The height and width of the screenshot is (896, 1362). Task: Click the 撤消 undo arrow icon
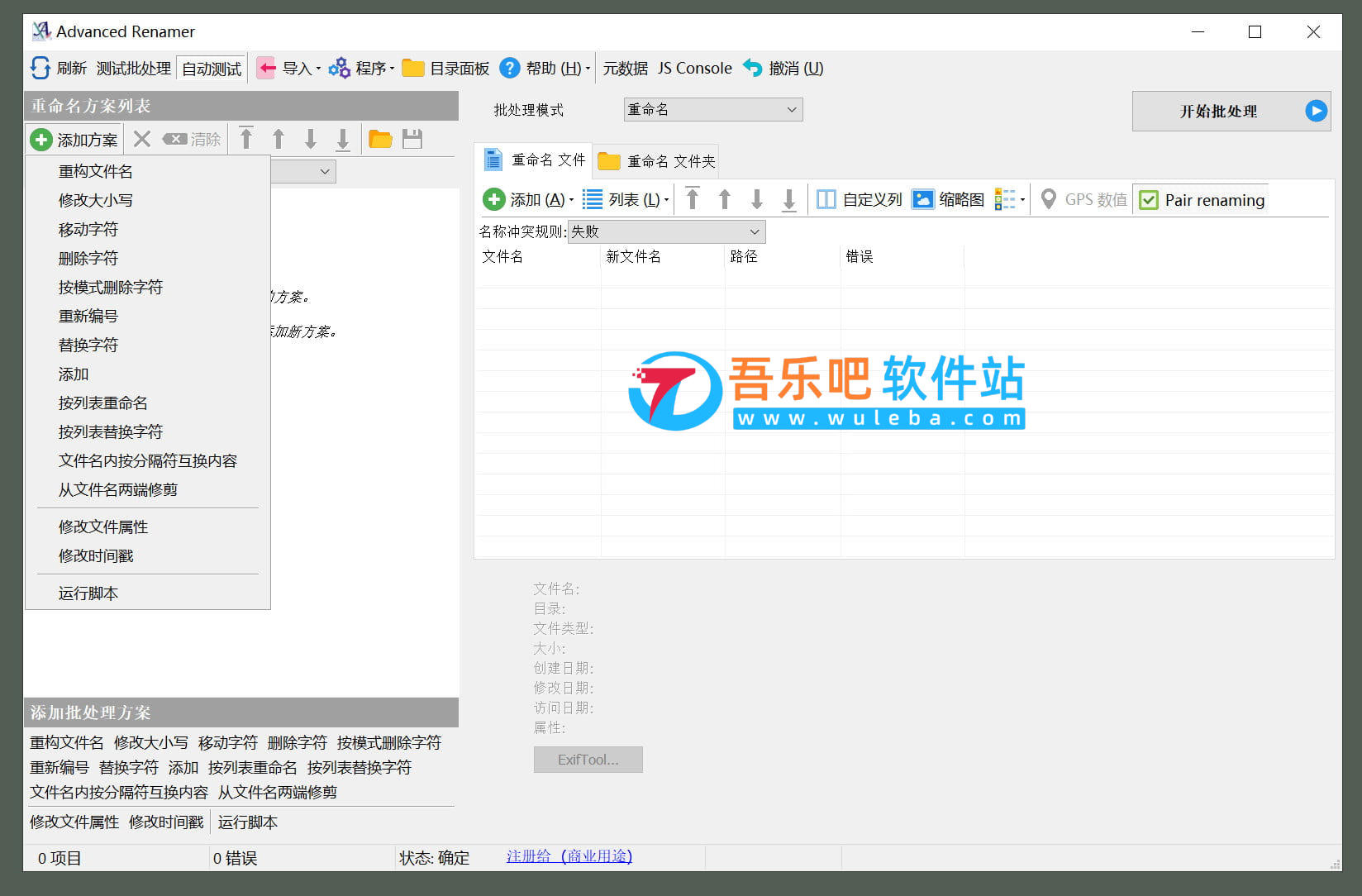point(752,68)
